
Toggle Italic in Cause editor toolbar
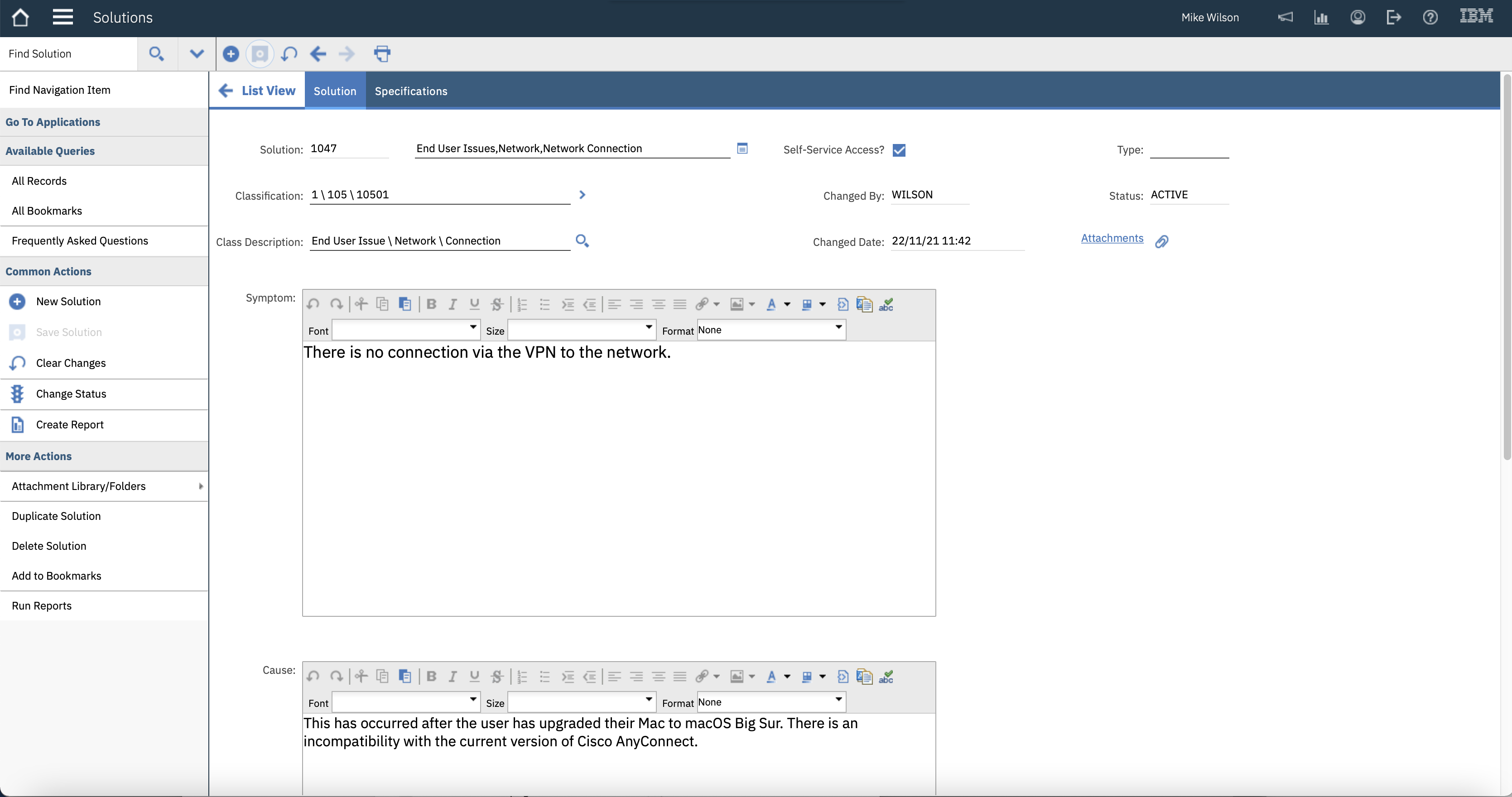453,677
